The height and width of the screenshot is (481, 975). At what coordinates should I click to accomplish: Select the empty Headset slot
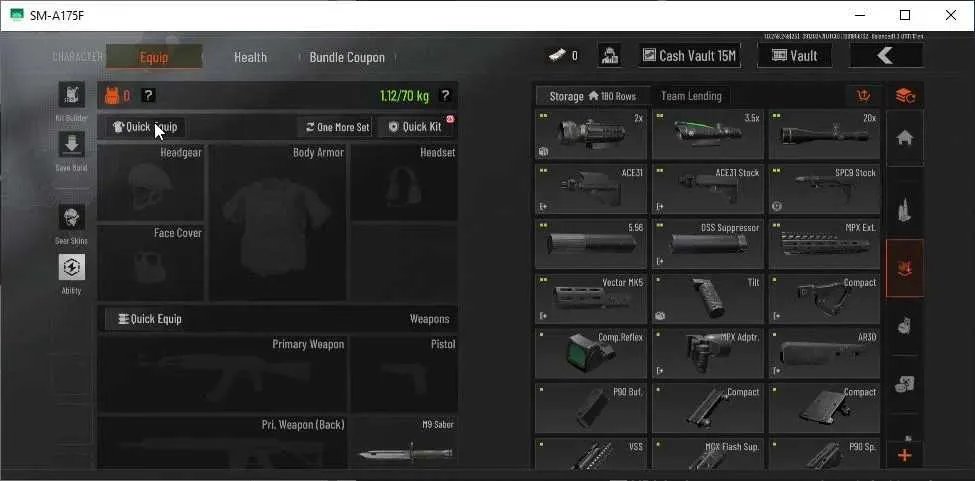[x=404, y=183]
